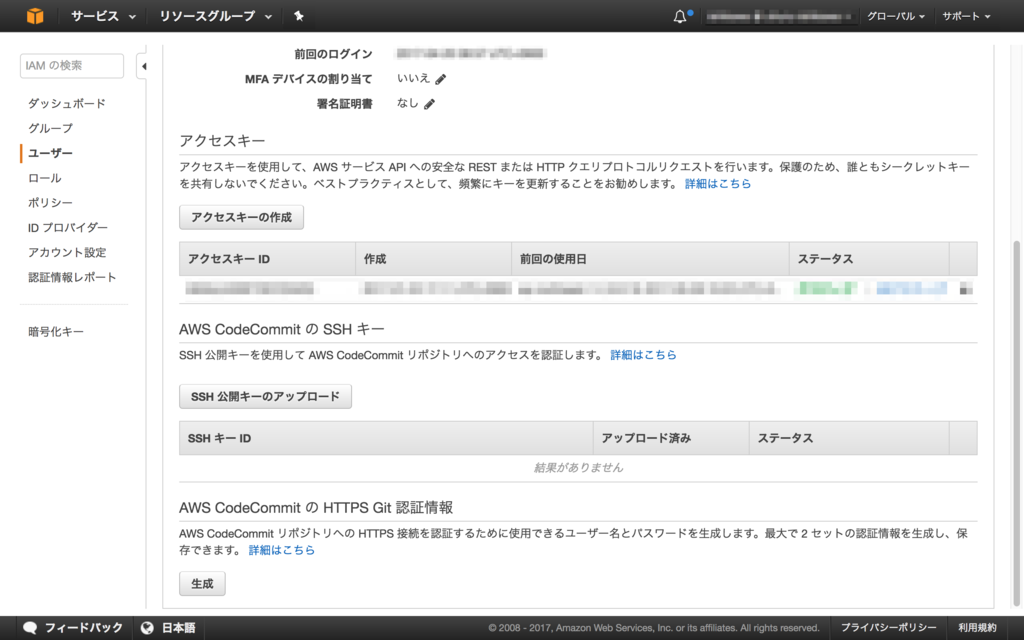1024x640 pixels.
Task: Open 認証情報レポート in sidebar
Action: click(x=72, y=277)
